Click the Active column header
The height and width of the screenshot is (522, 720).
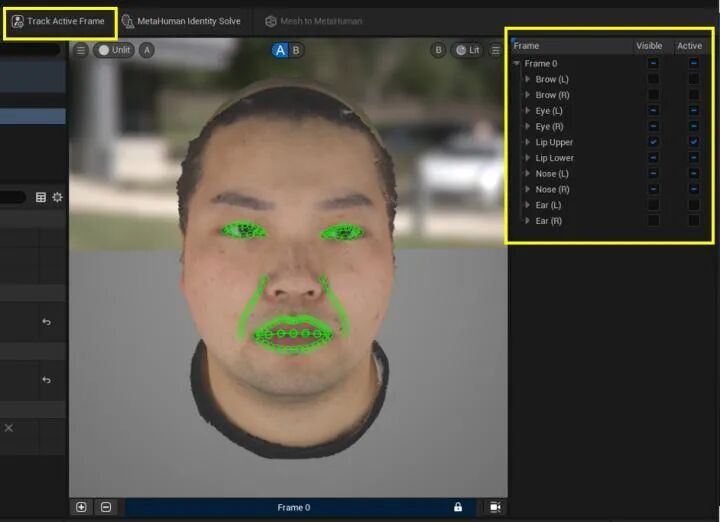(x=689, y=46)
